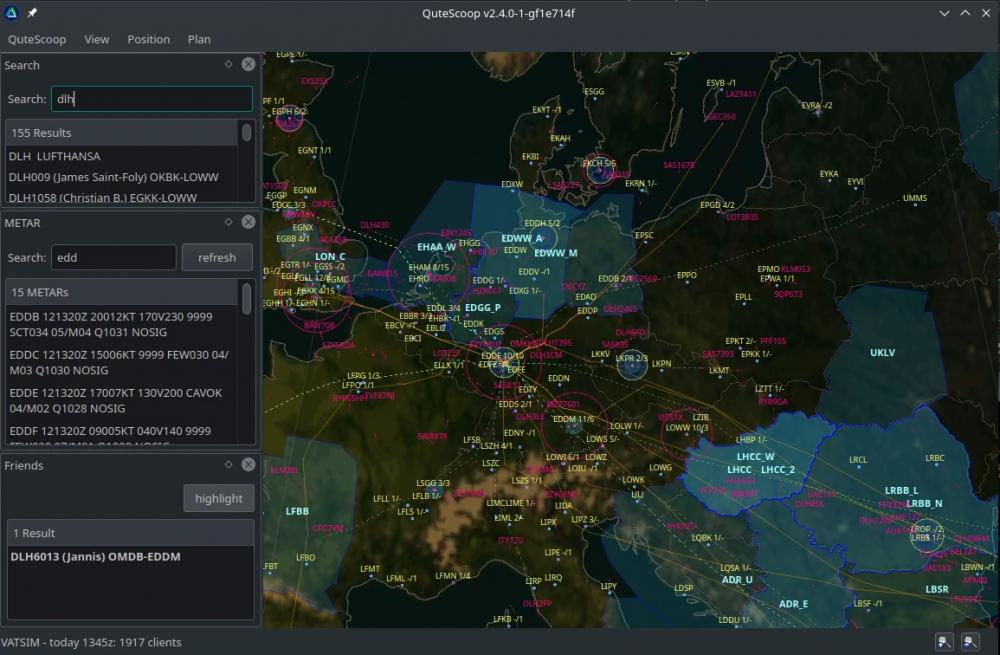Click the QuteScoop app icon in title bar
Image resolution: width=1000 pixels, height=655 pixels.
pyautogui.click(x=12, y=13)
